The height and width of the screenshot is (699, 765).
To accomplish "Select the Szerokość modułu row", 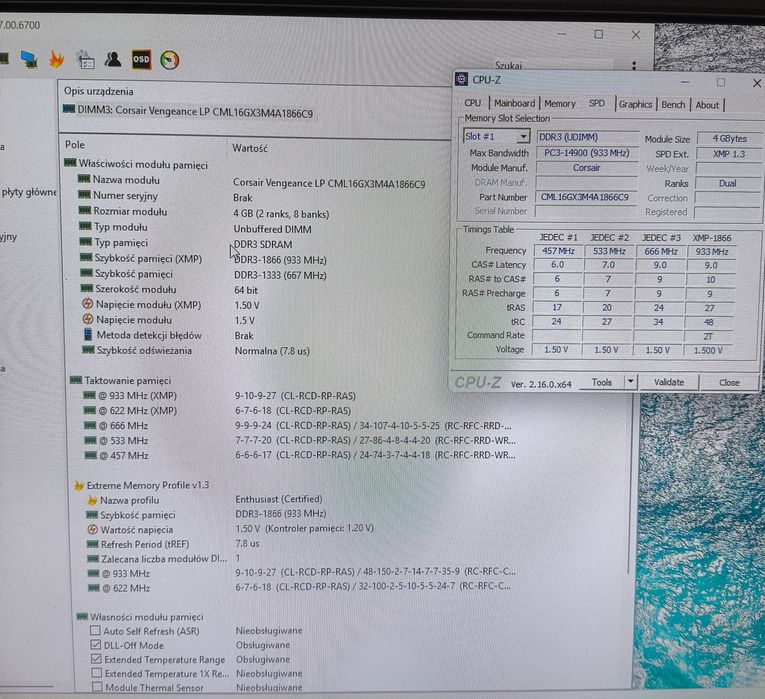I will pyautogui.click(x=170, y=289).
